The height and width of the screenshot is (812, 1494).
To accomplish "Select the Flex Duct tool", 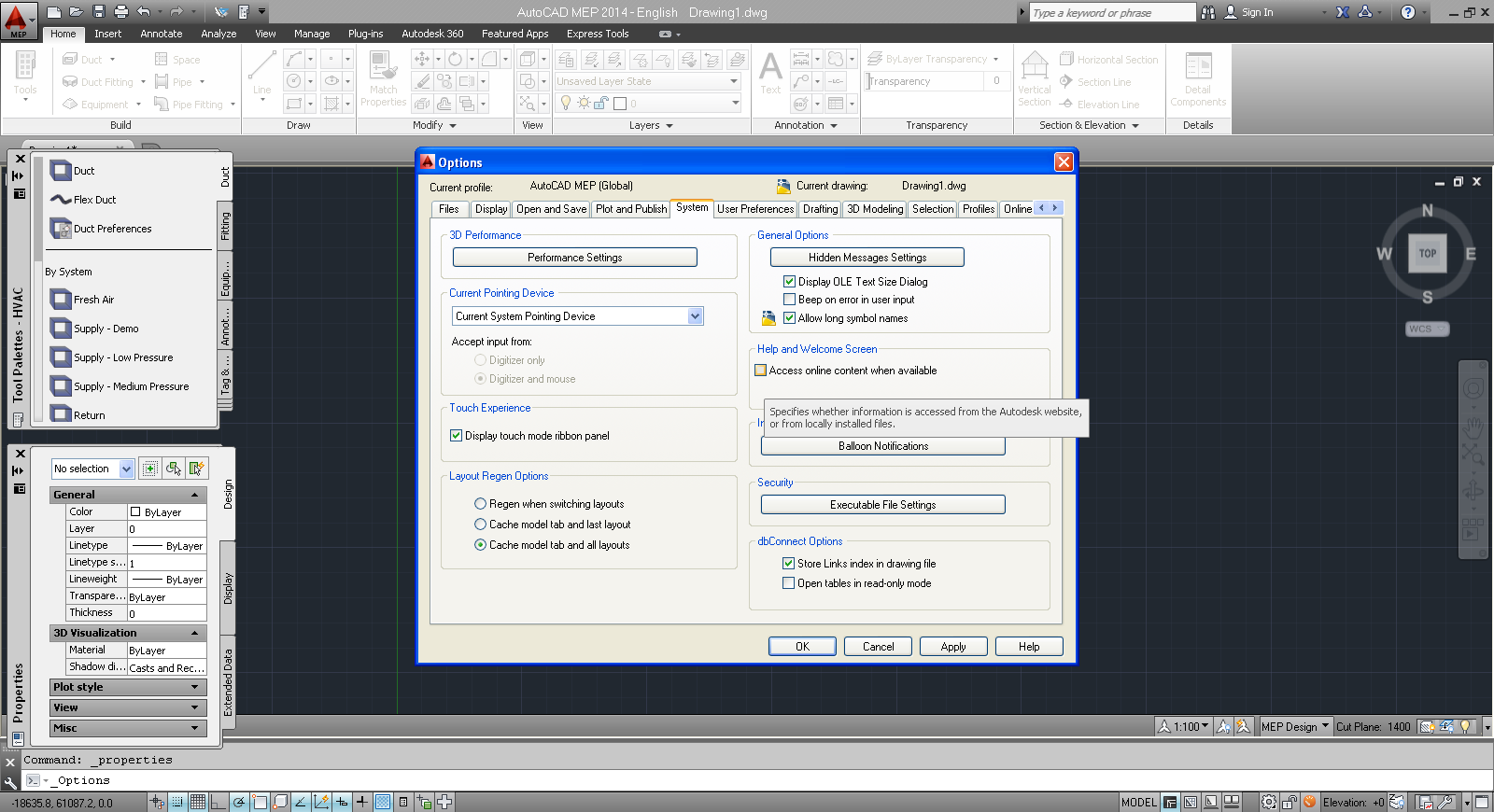I will [x=84, y=200].
